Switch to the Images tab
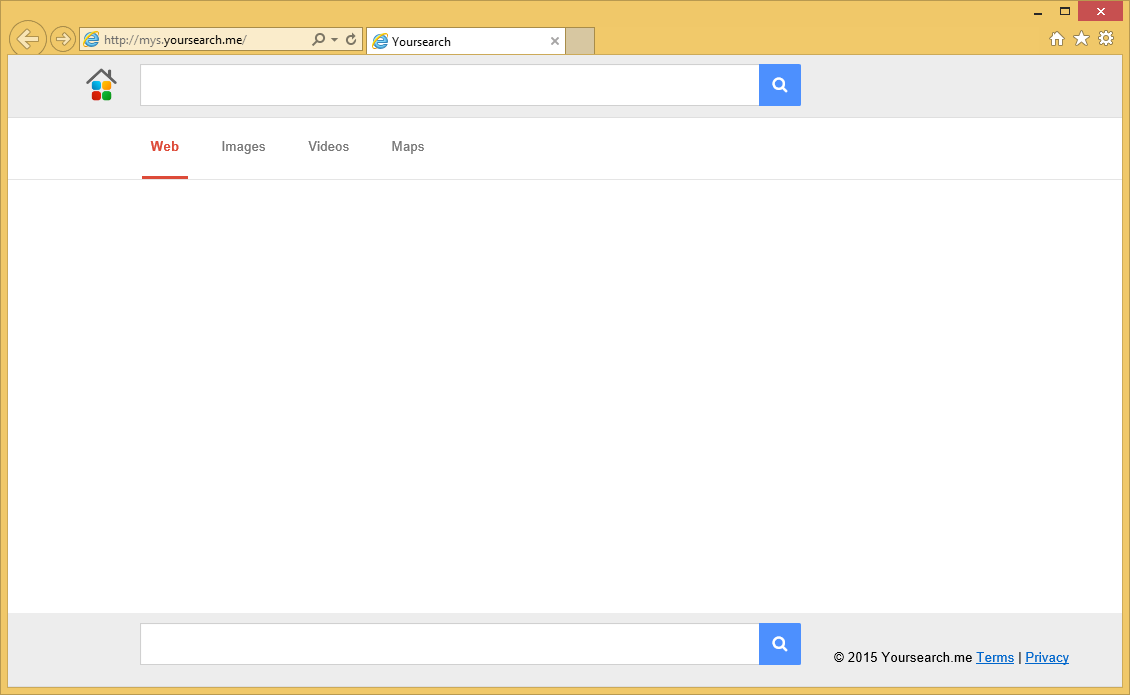Screen dimensions: 1130x695 [244, 146]
